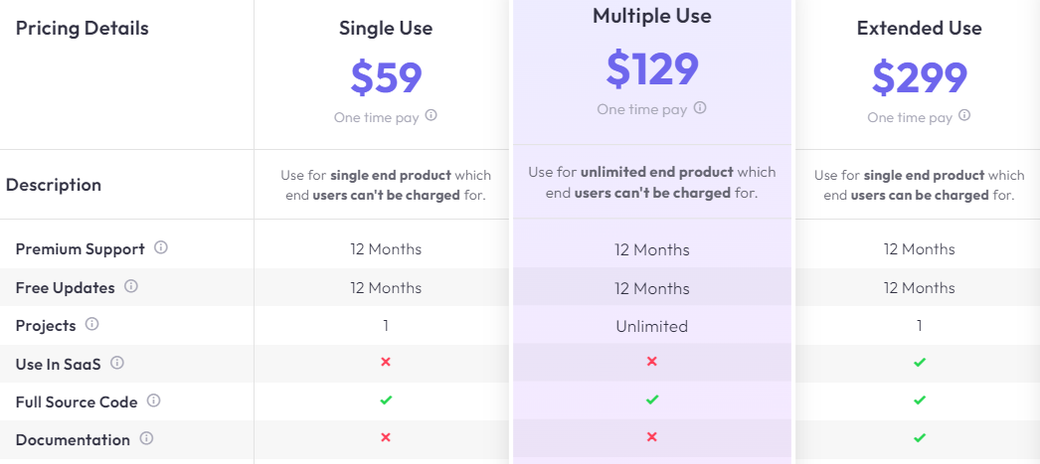Click info icon next to Full Source Code
Viewport: 1040px width, 464px height.
[x=154, y=400]
